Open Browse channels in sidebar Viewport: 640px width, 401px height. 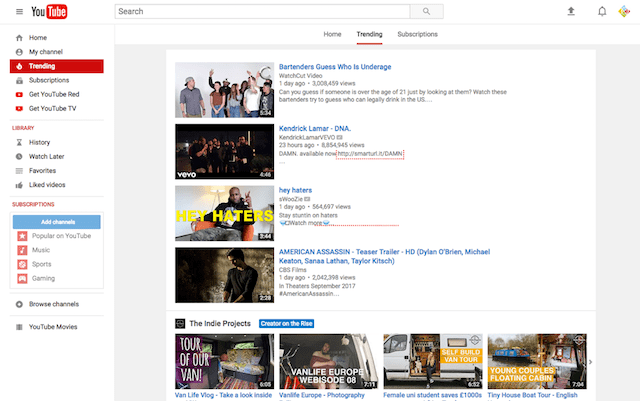point(52,304)
